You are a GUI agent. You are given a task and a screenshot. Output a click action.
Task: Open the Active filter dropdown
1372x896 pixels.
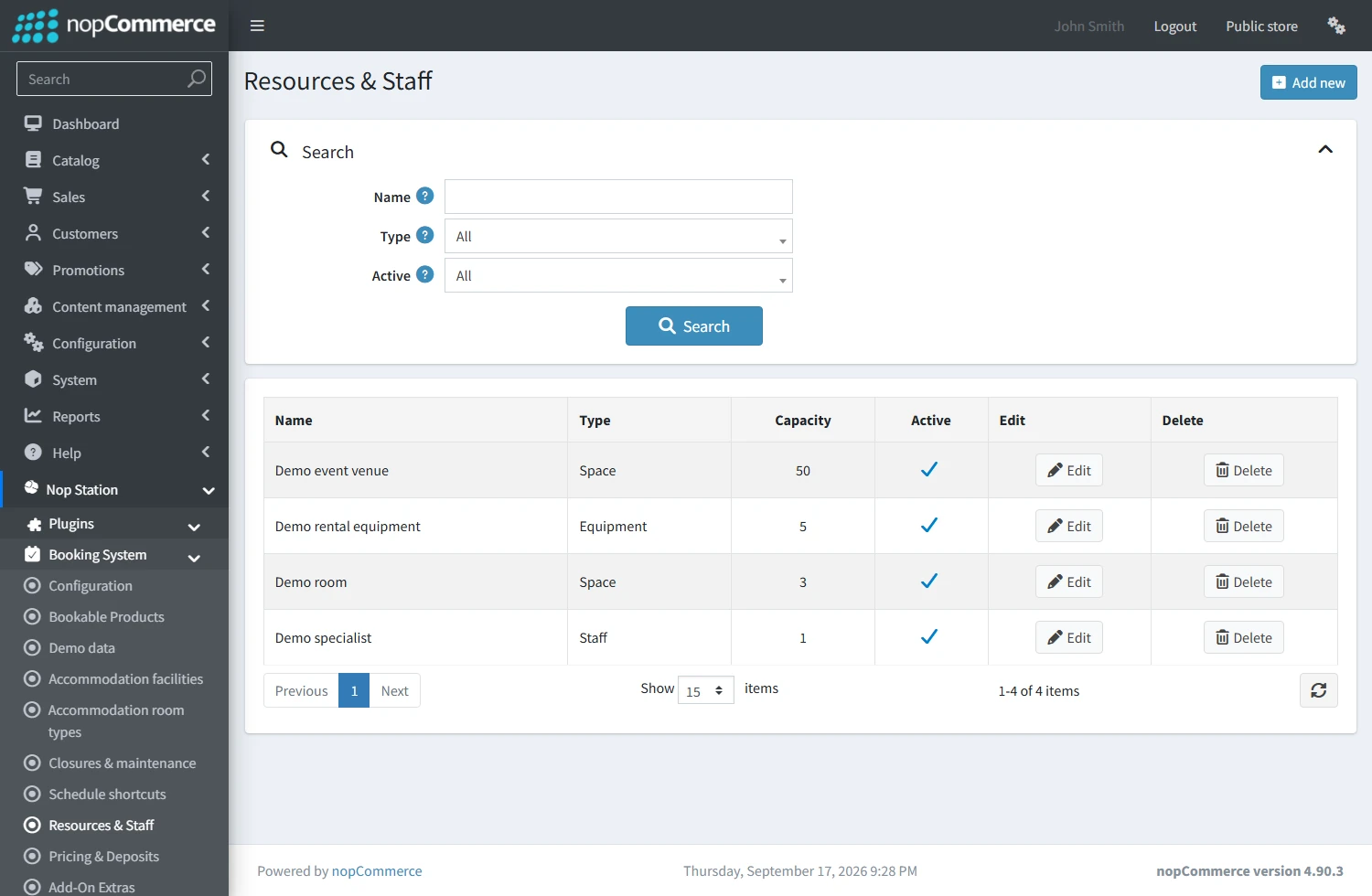[x=618, y=275]
